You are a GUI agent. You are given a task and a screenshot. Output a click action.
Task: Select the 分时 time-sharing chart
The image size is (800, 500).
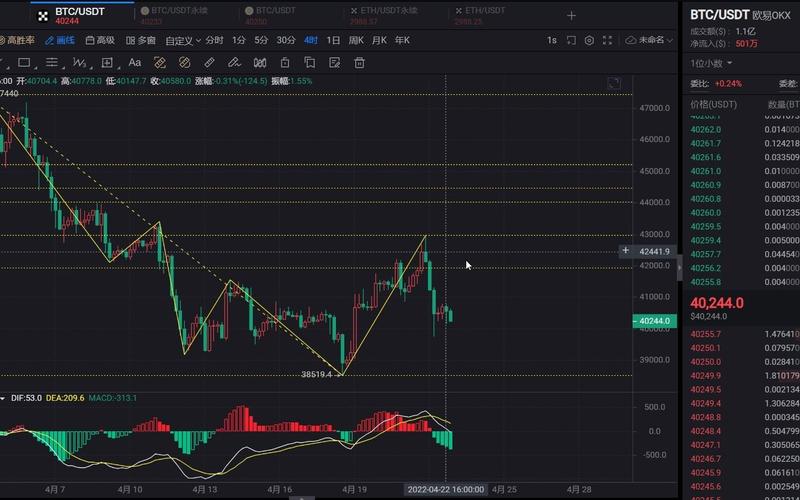click(x=214, y=40)
